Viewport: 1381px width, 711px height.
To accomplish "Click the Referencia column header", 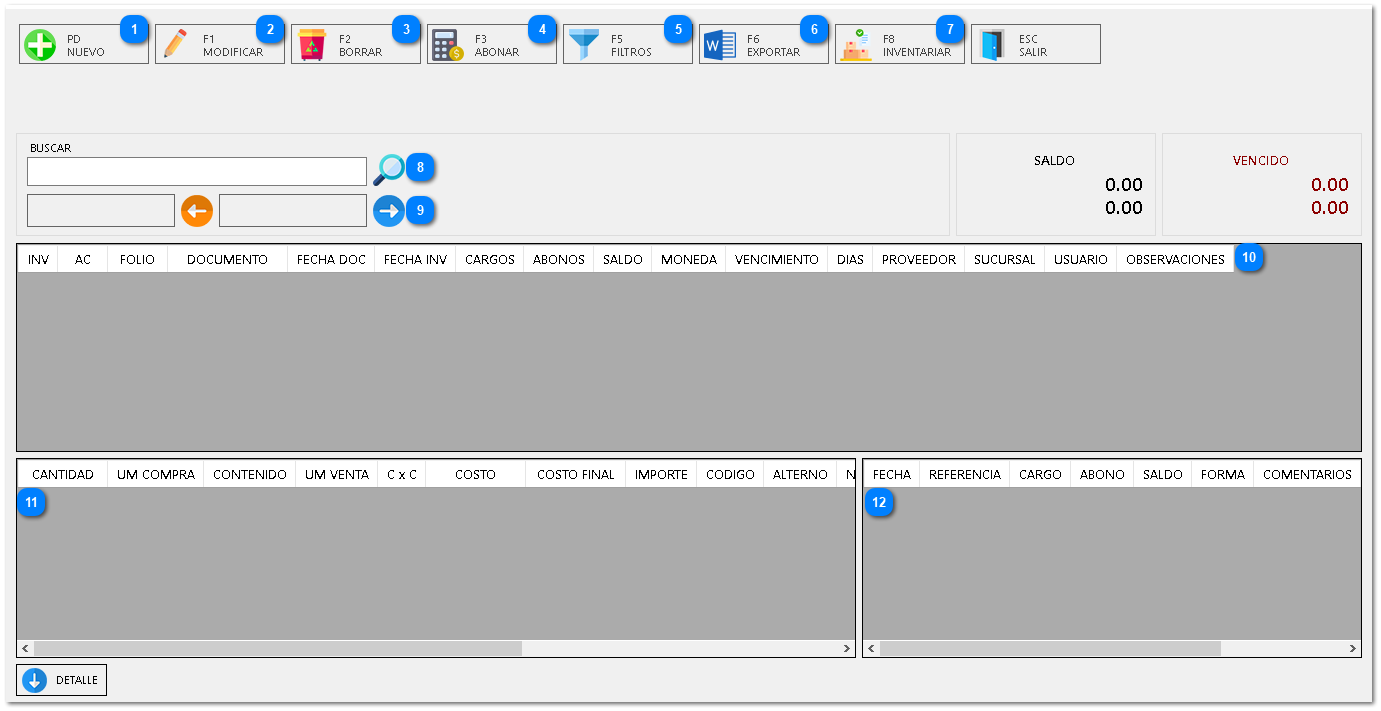I will coord(964,475).
